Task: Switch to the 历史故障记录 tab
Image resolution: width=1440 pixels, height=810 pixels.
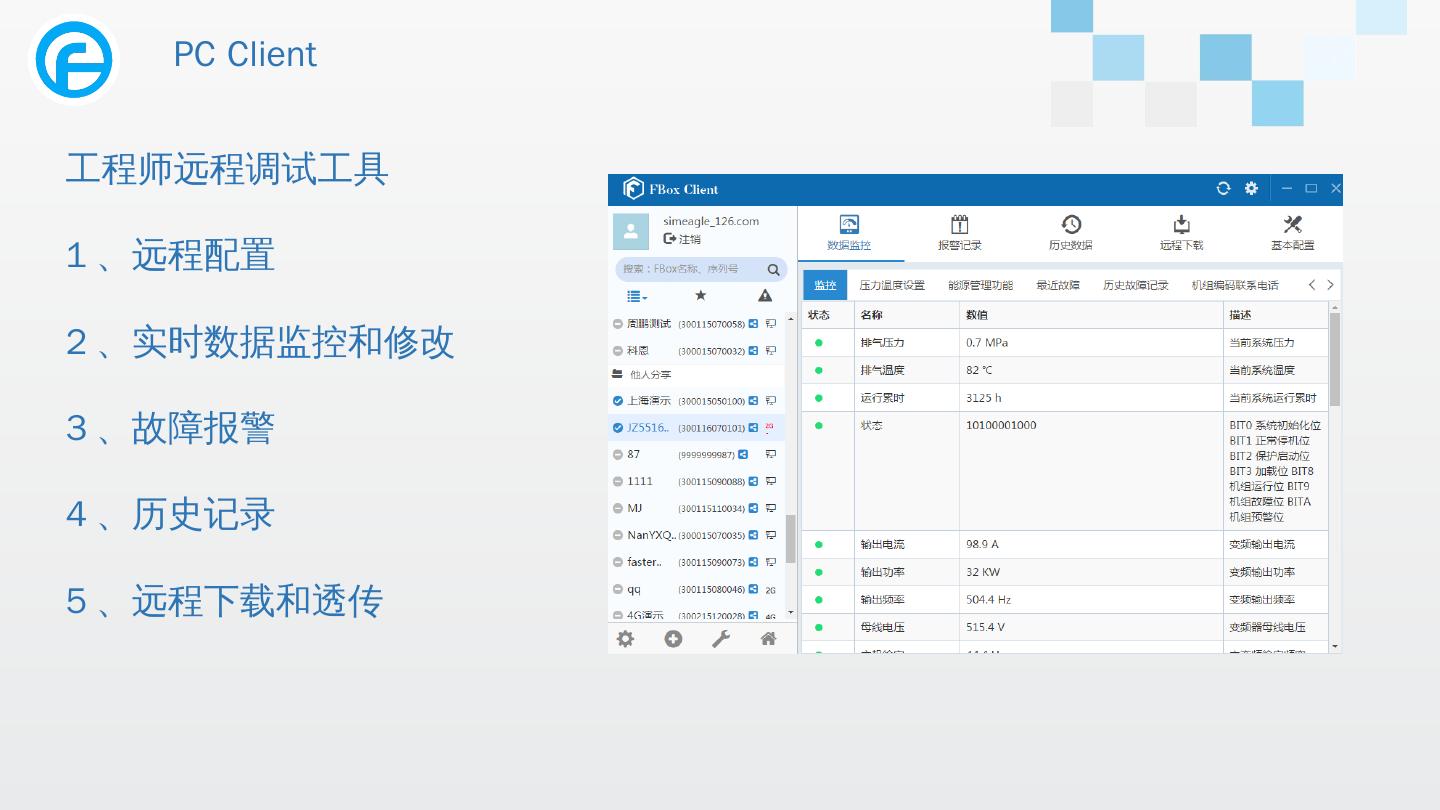Action: pos(1135,286)
